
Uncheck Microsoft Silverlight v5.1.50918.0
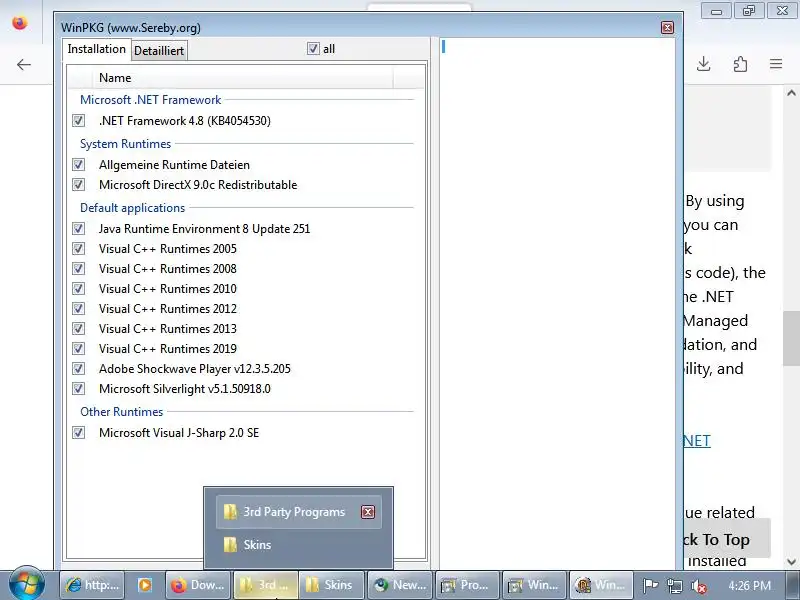pos(78,388)
